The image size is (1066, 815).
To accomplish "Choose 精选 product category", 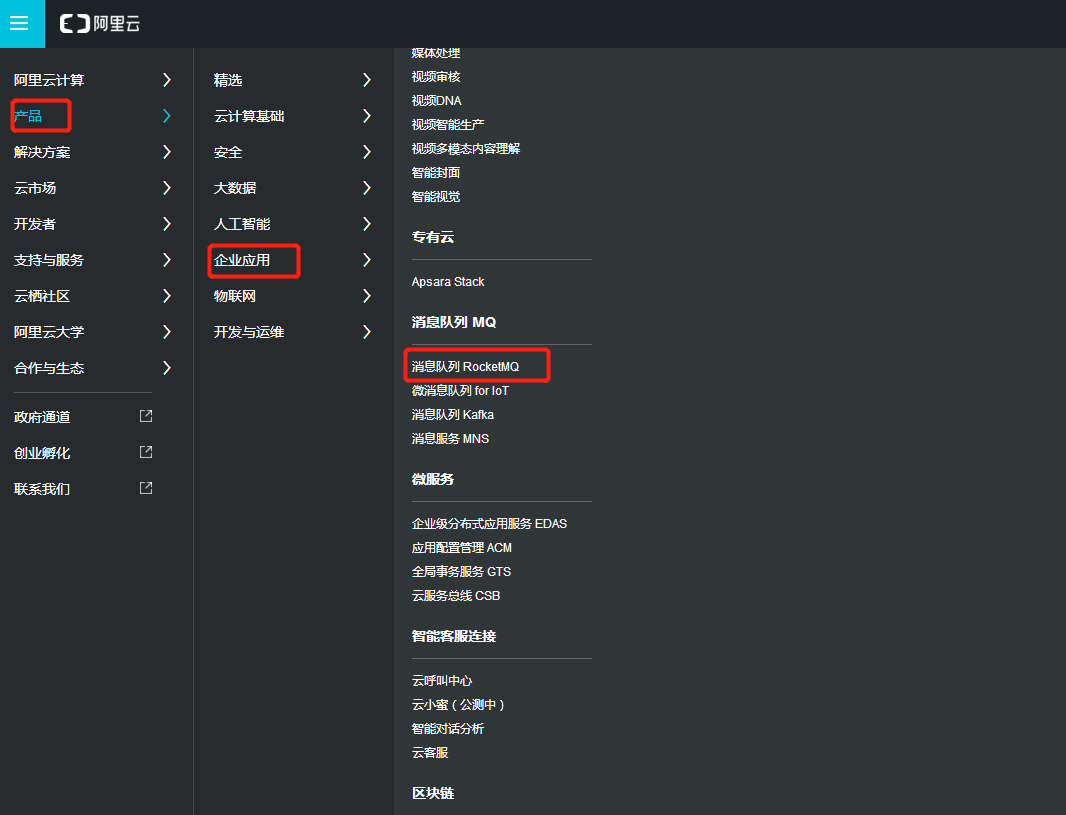I will coord(228,80).
